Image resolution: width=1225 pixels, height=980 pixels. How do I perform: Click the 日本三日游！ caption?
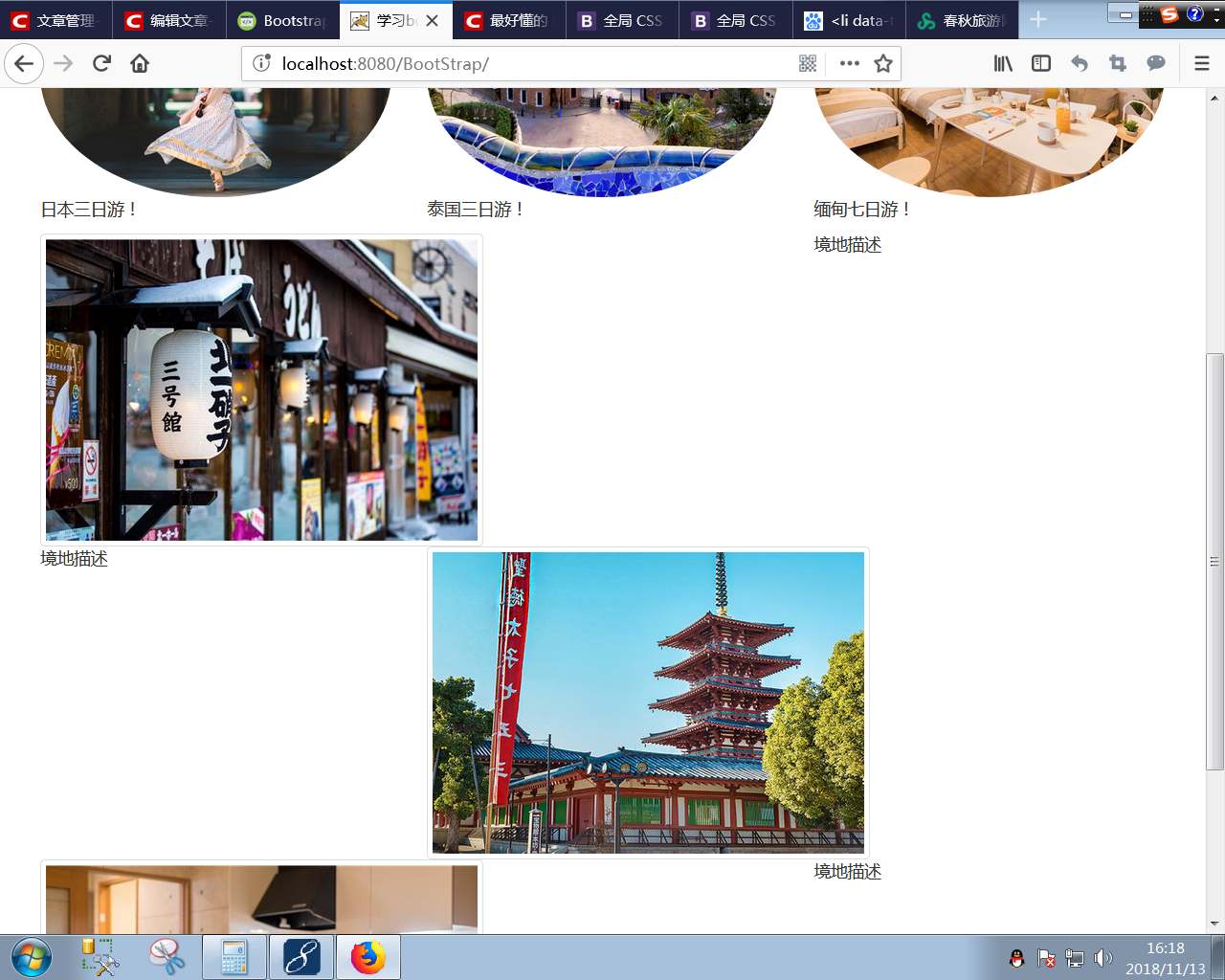click(x=89, y=210)
